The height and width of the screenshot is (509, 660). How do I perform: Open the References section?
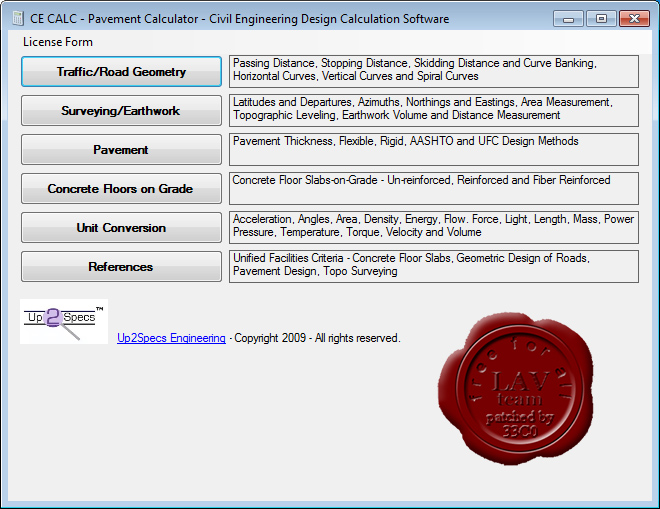121,266
